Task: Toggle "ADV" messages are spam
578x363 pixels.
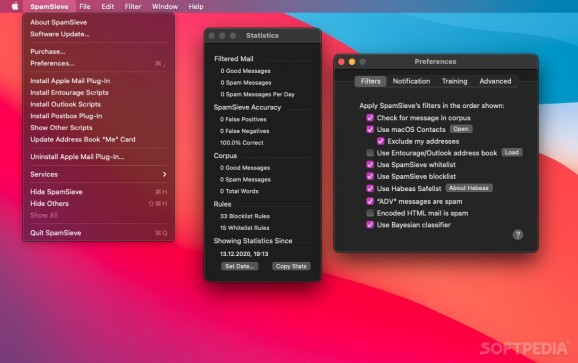Action: pyautogui.click(x=370, y=201)
